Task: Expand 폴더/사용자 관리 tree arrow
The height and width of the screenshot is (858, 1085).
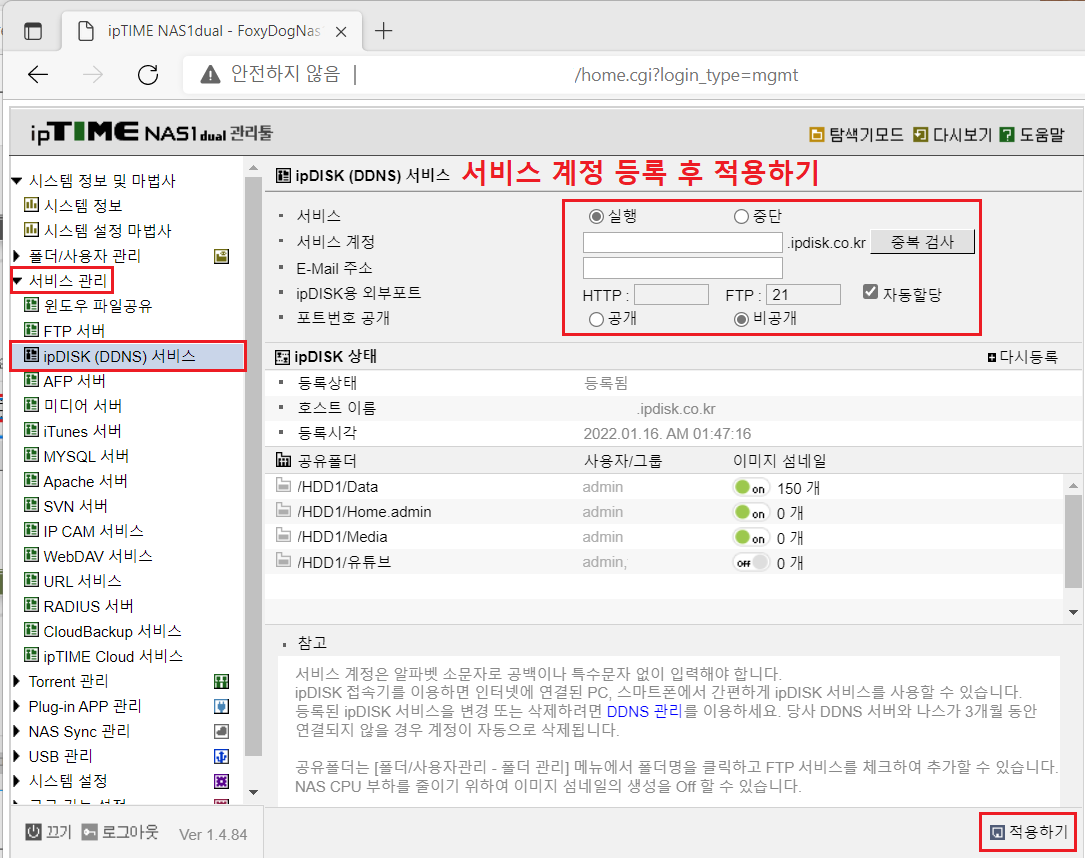Action: click(17, 256)
